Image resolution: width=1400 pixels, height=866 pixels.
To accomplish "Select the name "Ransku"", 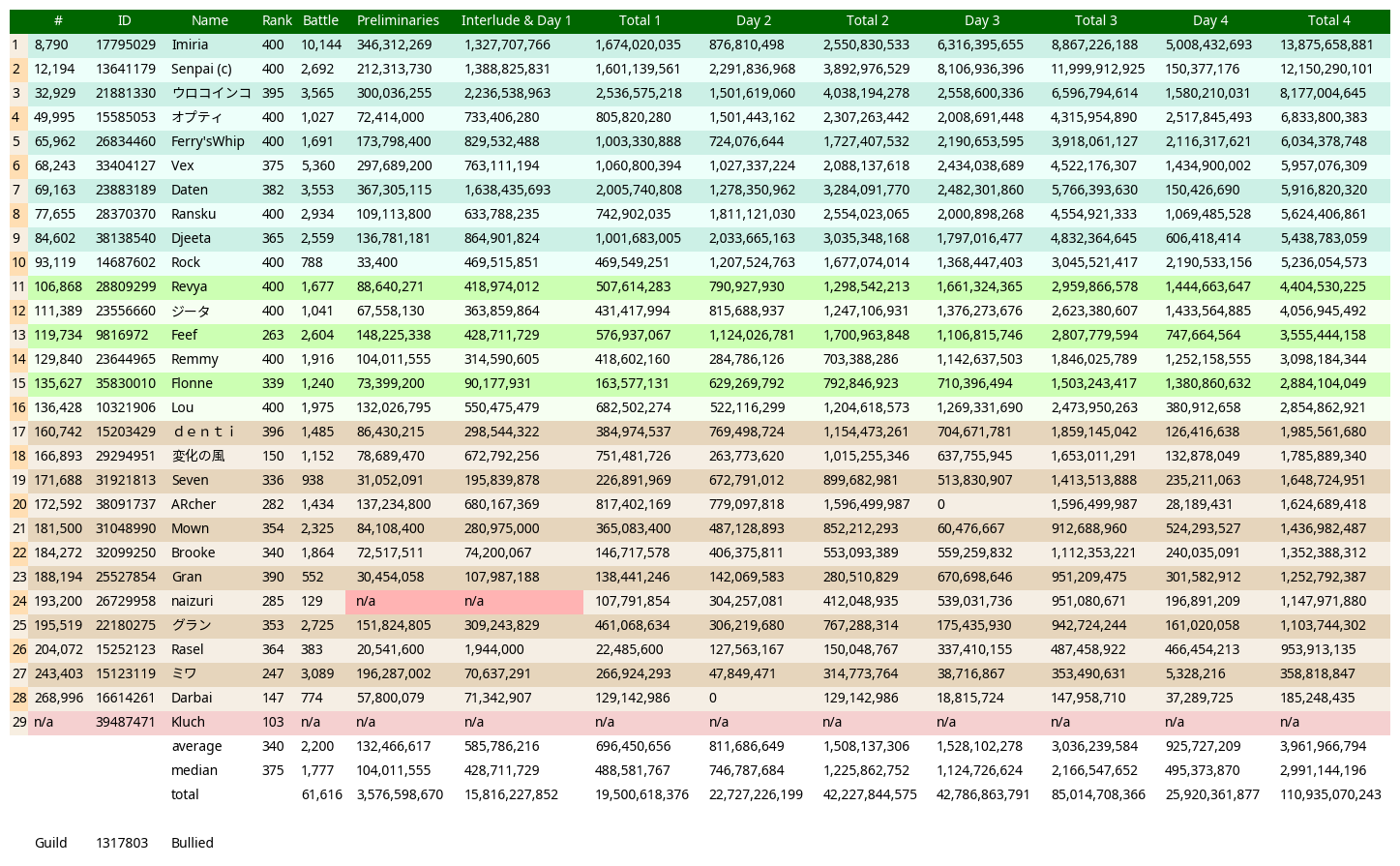I will (194, 214).
